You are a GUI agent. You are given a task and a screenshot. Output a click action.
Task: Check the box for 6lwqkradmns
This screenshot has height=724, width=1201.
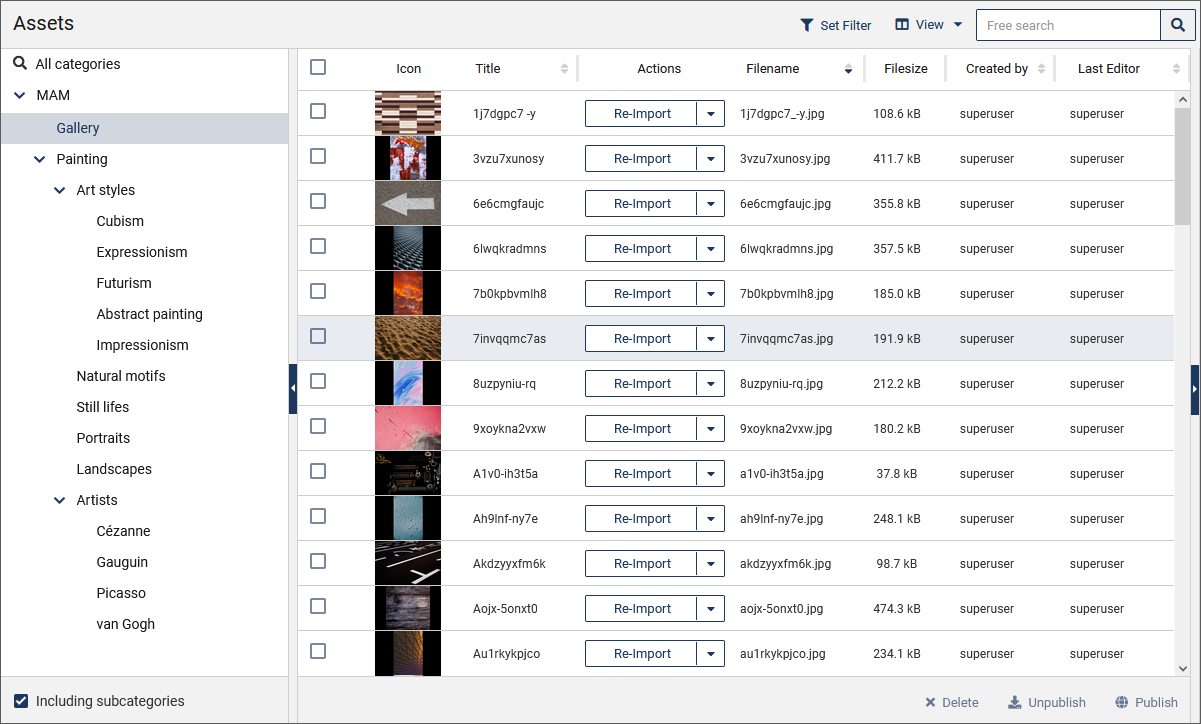[318, 246]
